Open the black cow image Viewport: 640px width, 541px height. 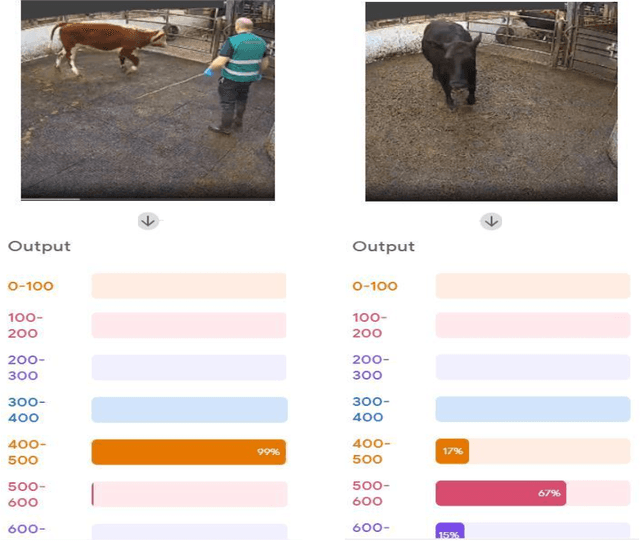[x=490, y=101]
